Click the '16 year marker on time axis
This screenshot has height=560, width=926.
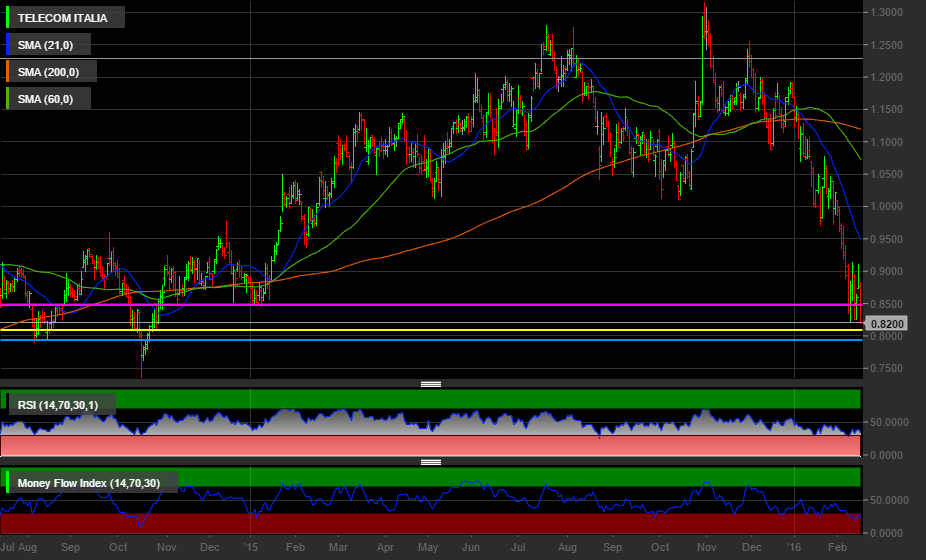point(794,547)
